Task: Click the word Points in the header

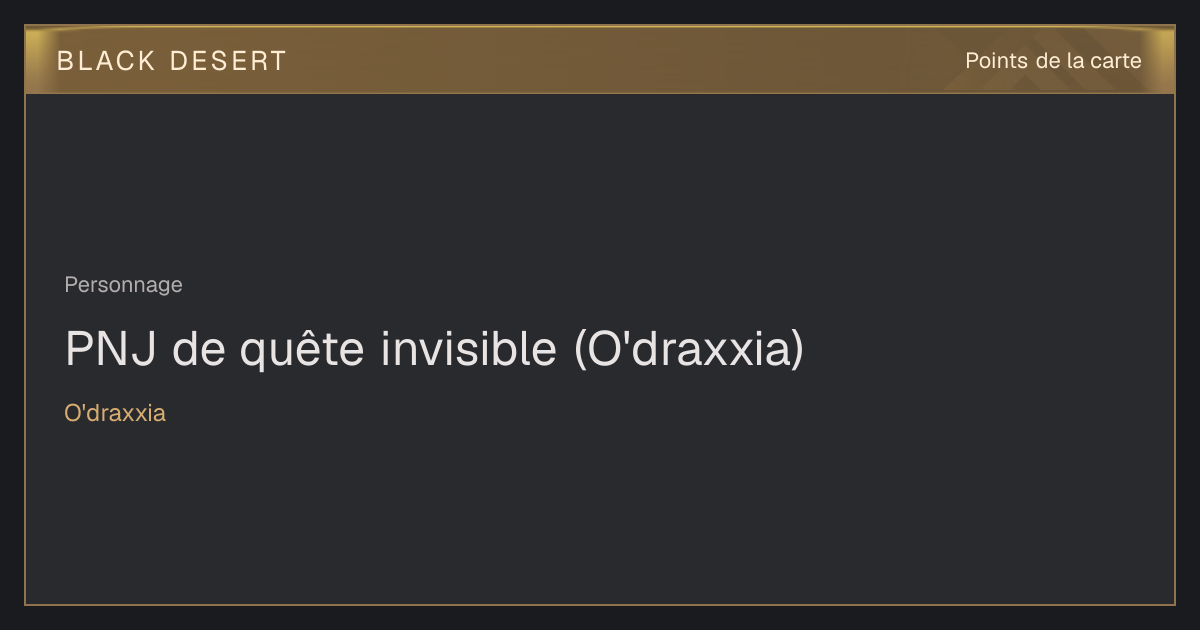Action: tap(996, 61)
